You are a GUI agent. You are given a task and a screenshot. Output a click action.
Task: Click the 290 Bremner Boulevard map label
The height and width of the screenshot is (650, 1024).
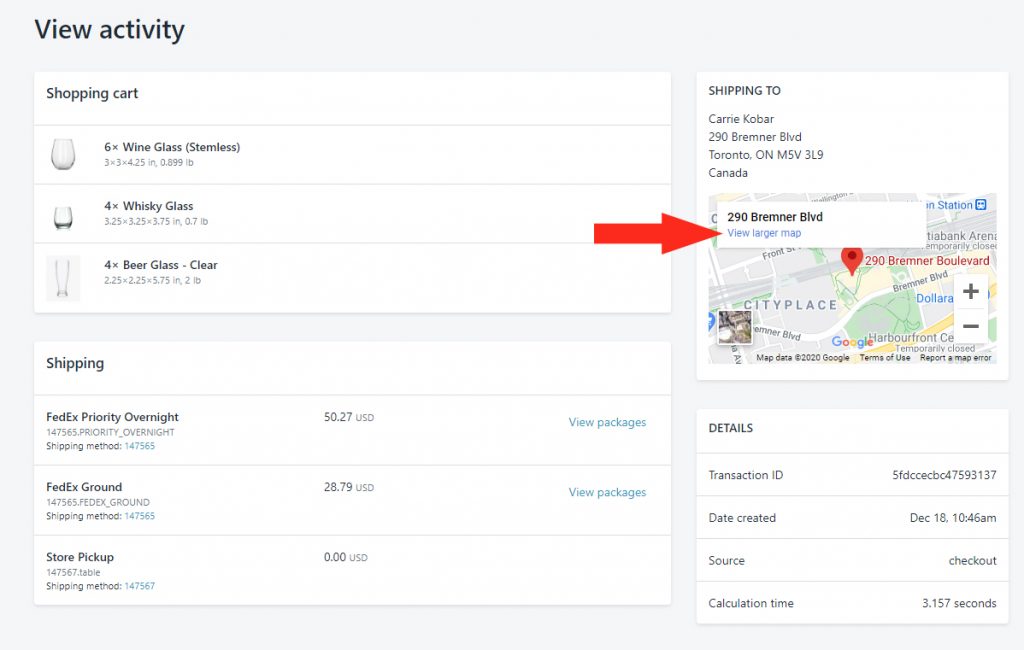coord(927,261)
